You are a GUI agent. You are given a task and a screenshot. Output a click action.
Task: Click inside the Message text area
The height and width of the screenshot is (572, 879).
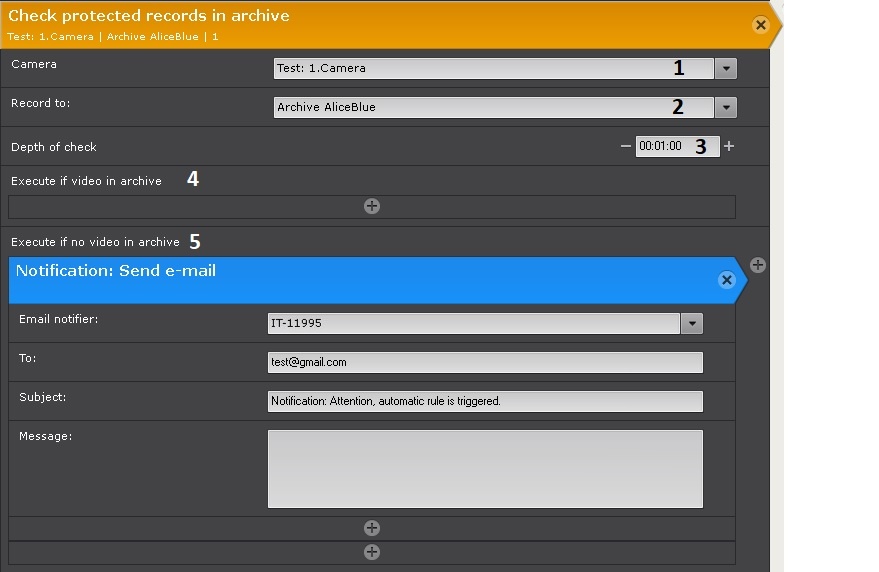click(x=485, y=469)
